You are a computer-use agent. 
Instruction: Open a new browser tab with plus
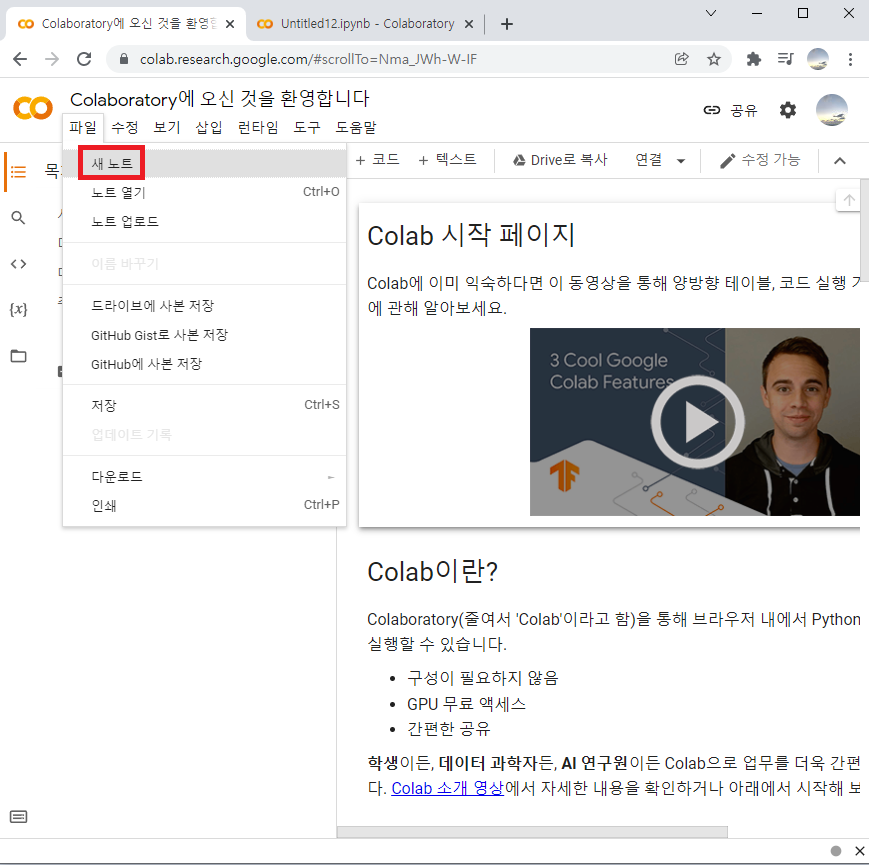[x=507, y=24]
